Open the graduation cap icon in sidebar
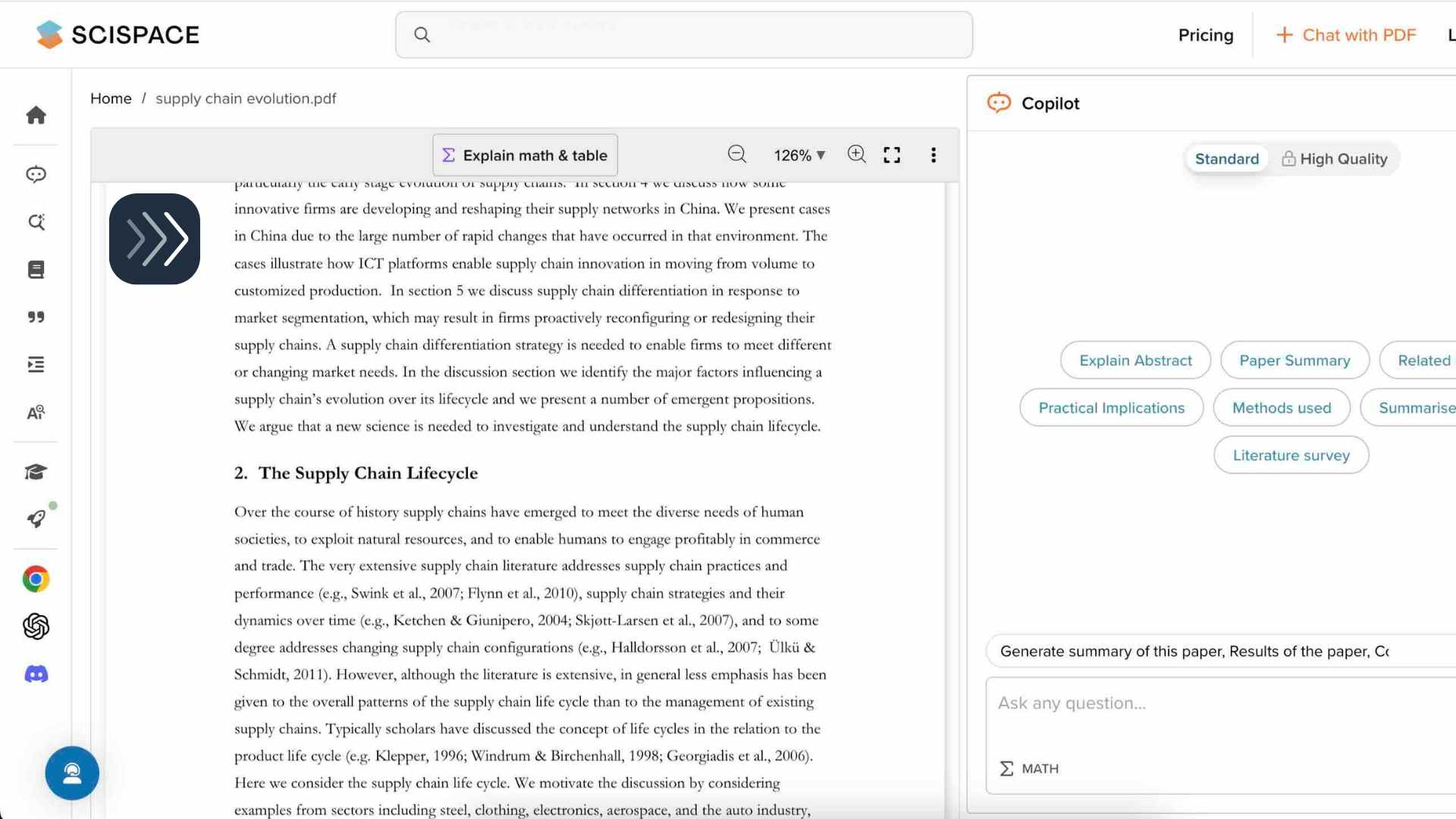The image size is (1456, 819). coord(36,472)
